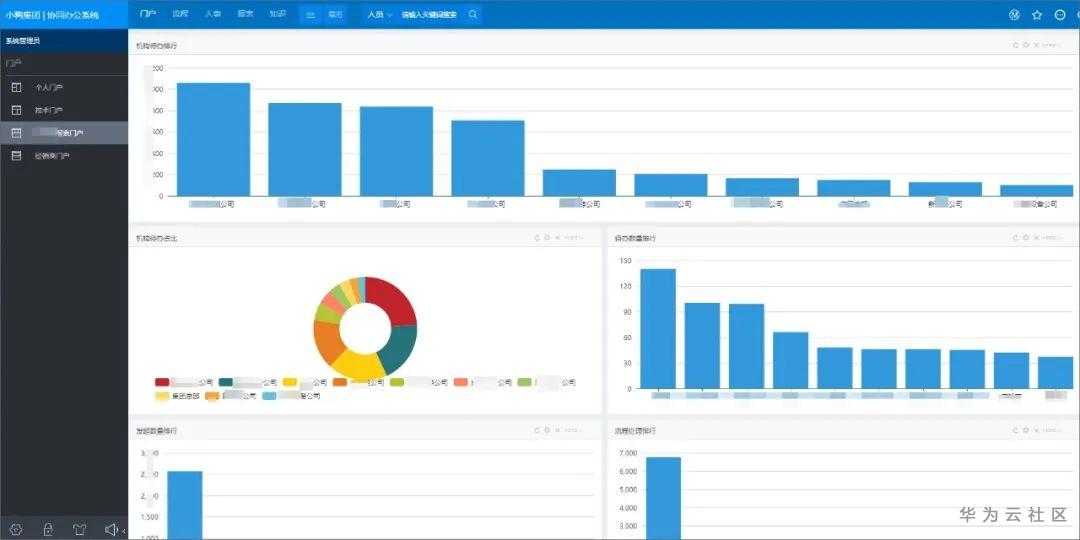
Task: Select 个人门户 in the sidebar
Action: point(63,87)
